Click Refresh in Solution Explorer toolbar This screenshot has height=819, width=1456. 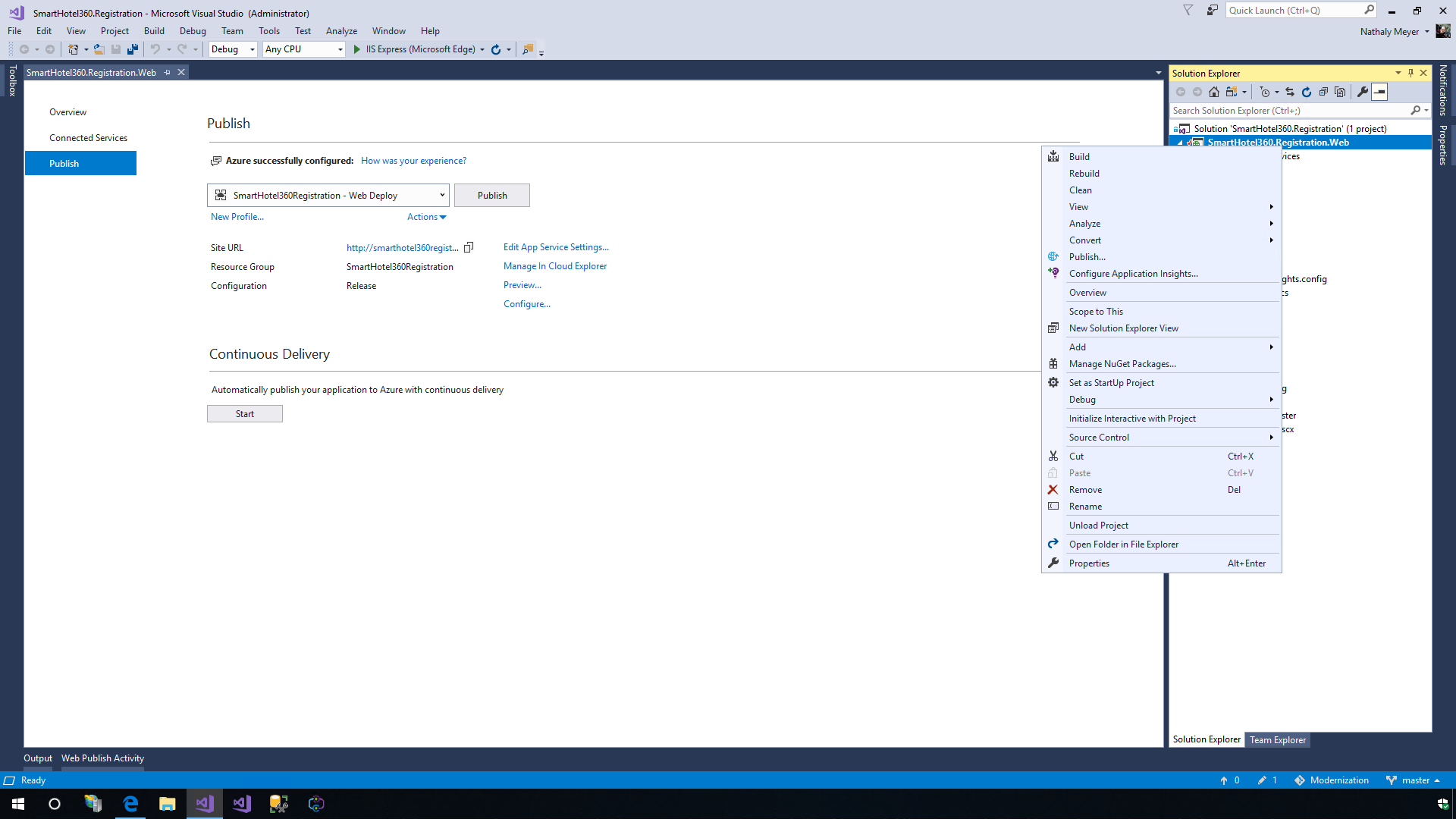pyautogui.click(x=1307, y=92)
